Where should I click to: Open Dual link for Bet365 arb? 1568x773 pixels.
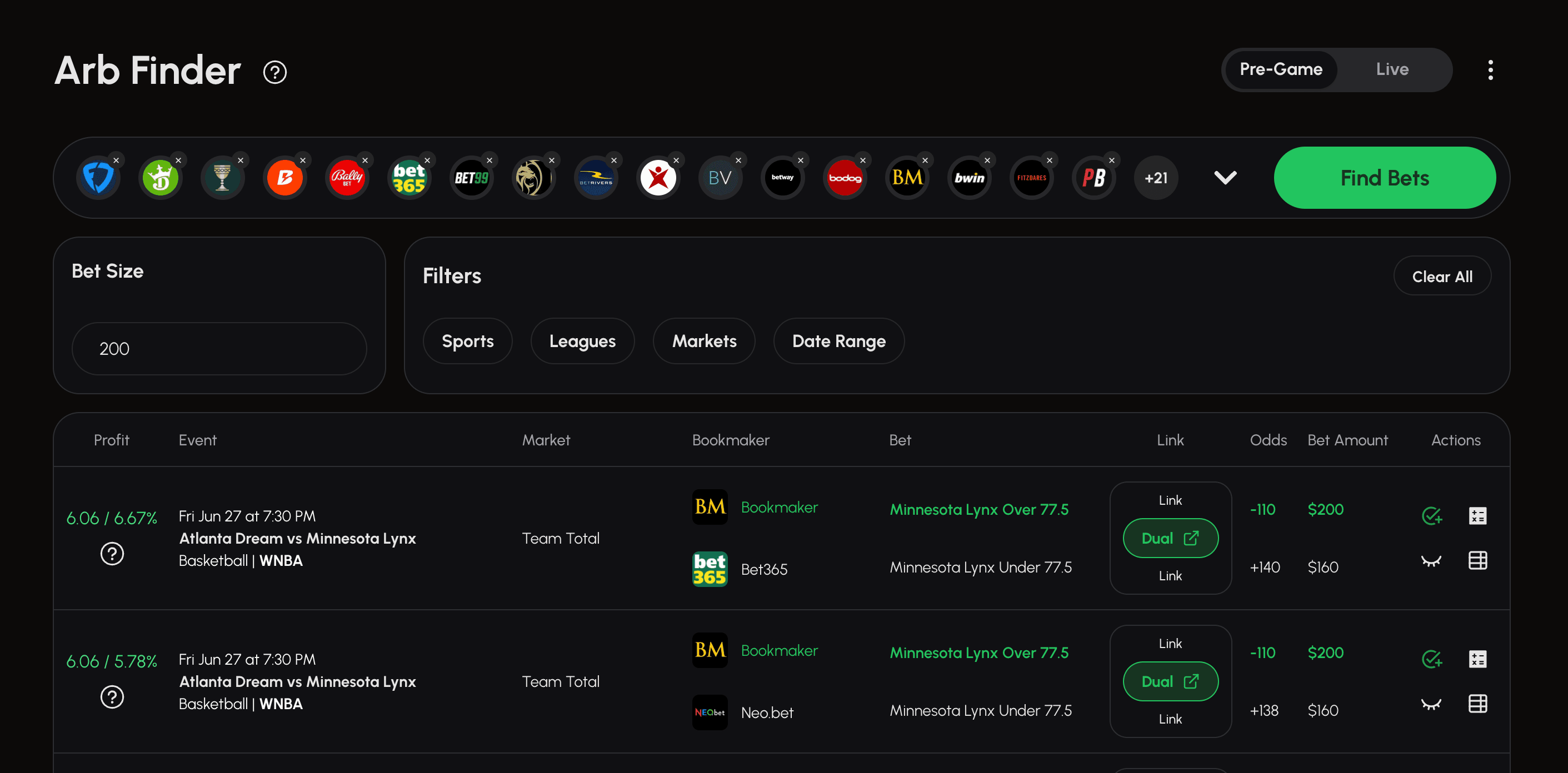pos(1170,538)
